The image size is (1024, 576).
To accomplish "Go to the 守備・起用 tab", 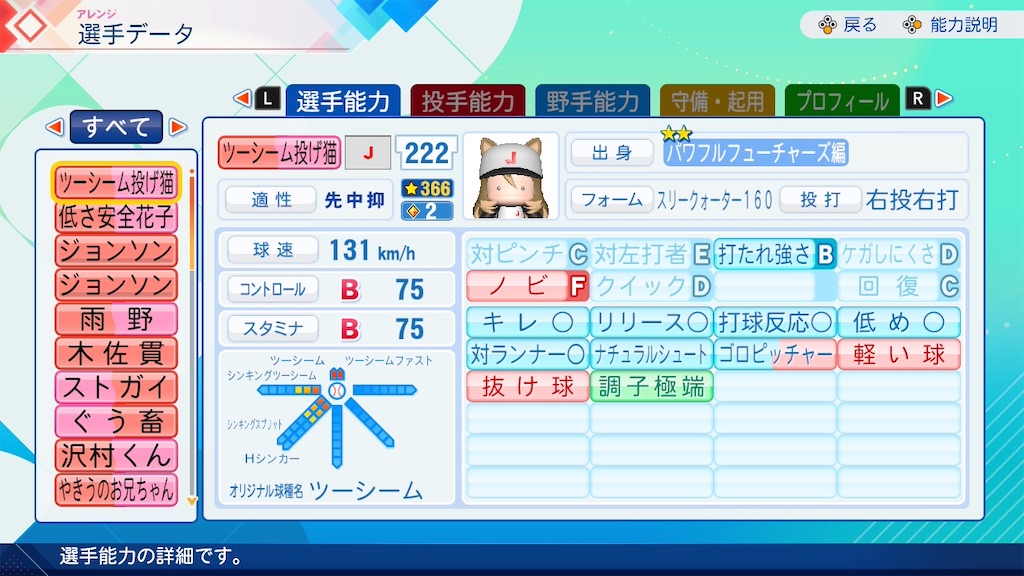I will pos(717,101).
